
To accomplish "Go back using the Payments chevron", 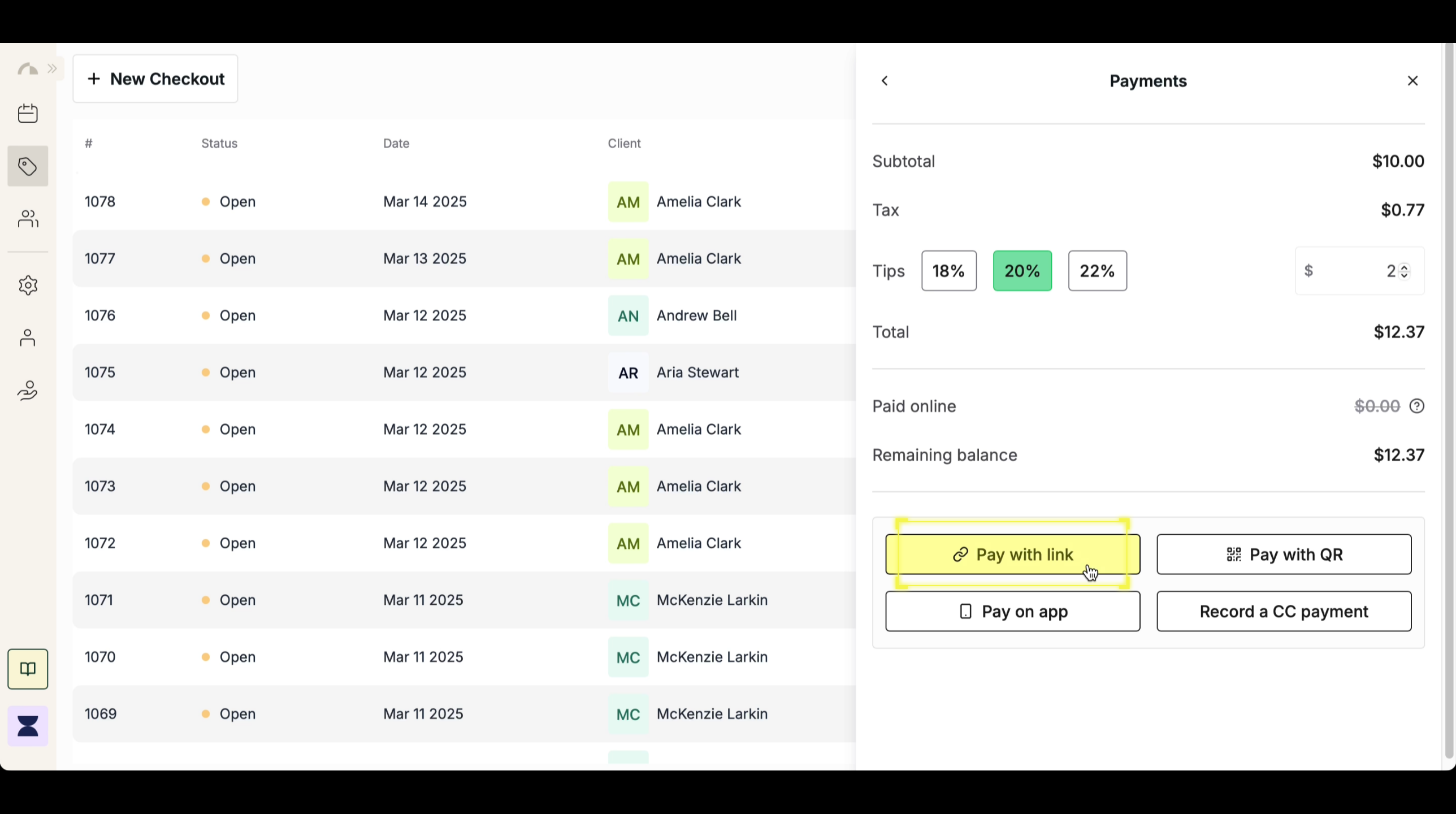I will click(885, 81).
